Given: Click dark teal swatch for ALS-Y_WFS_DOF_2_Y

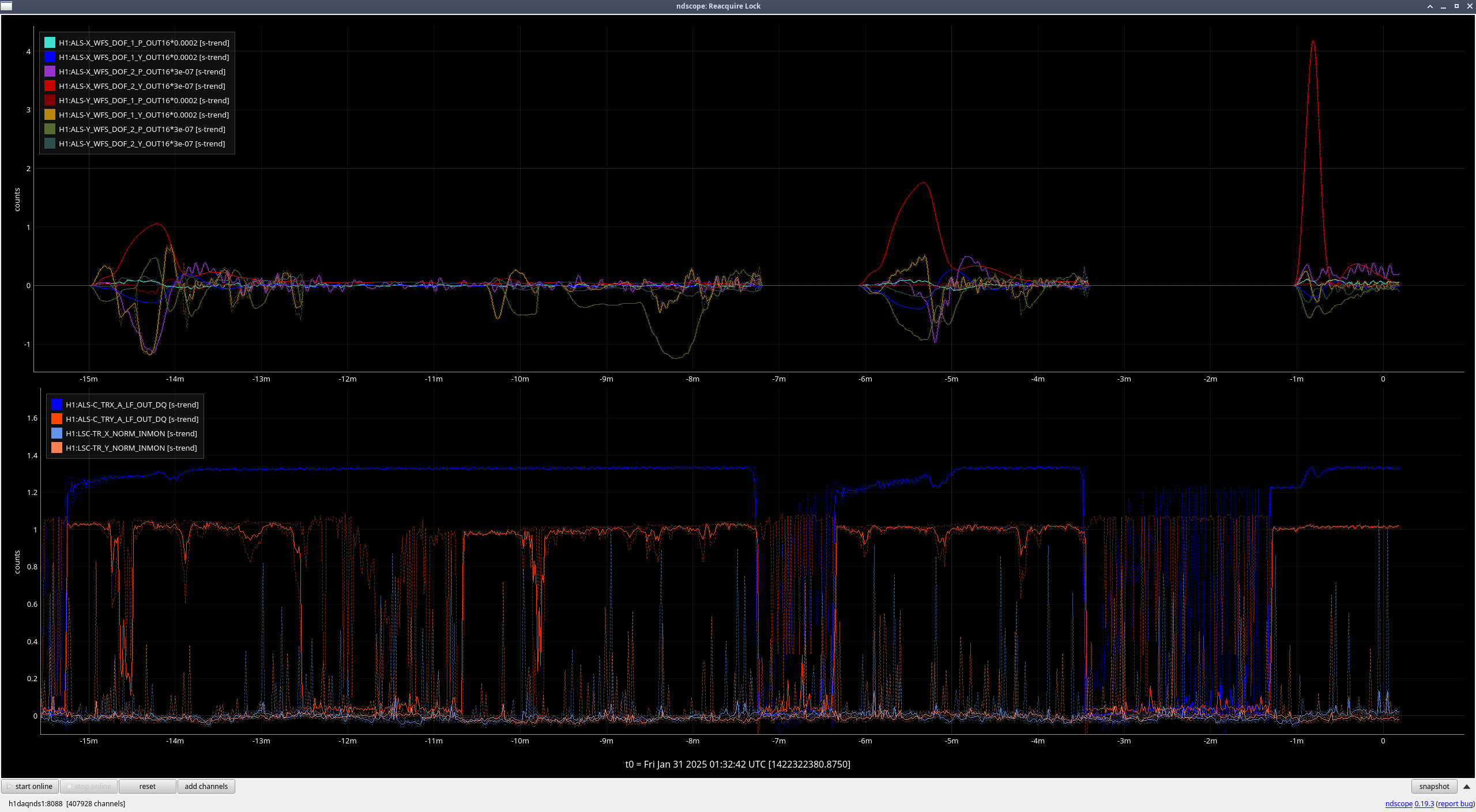Looking at the screenshot, I should tap(50, 143).
